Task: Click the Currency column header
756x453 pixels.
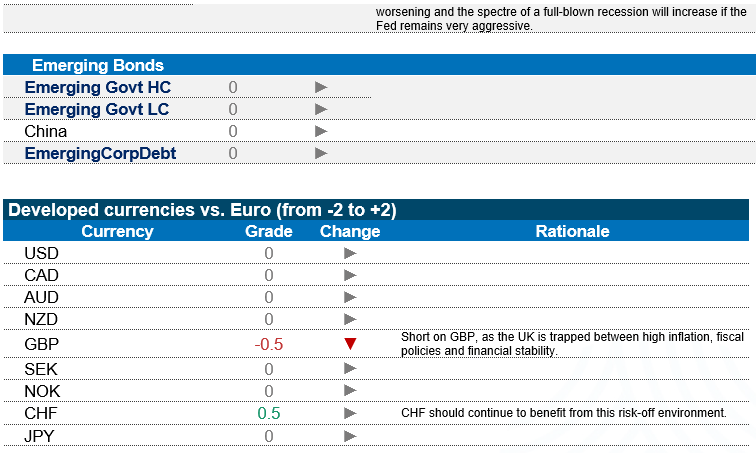Action: tap(117, 231)
